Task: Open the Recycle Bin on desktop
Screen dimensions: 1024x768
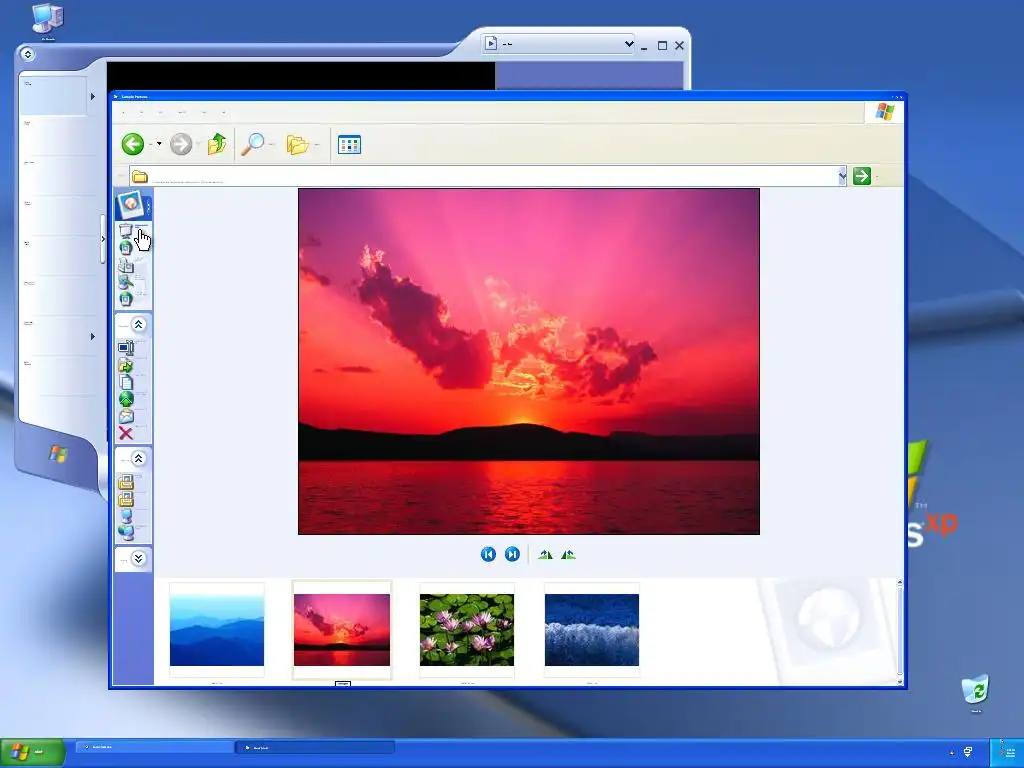Action: pyautogui.click(x=976, y=692)
